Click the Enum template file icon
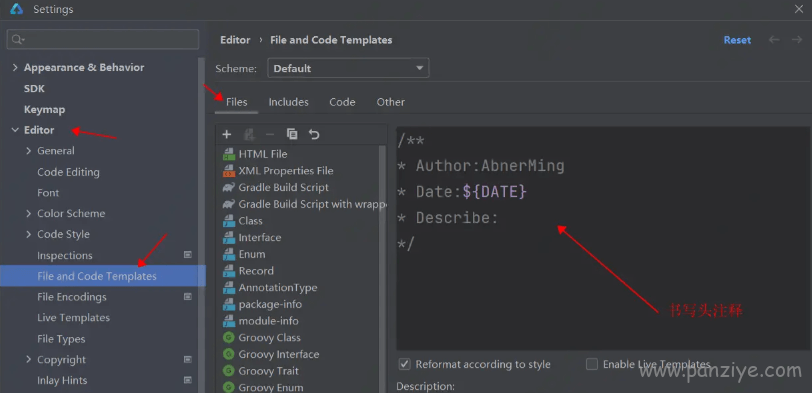Viewport: 812px width, 393px height. pos(228,254)
